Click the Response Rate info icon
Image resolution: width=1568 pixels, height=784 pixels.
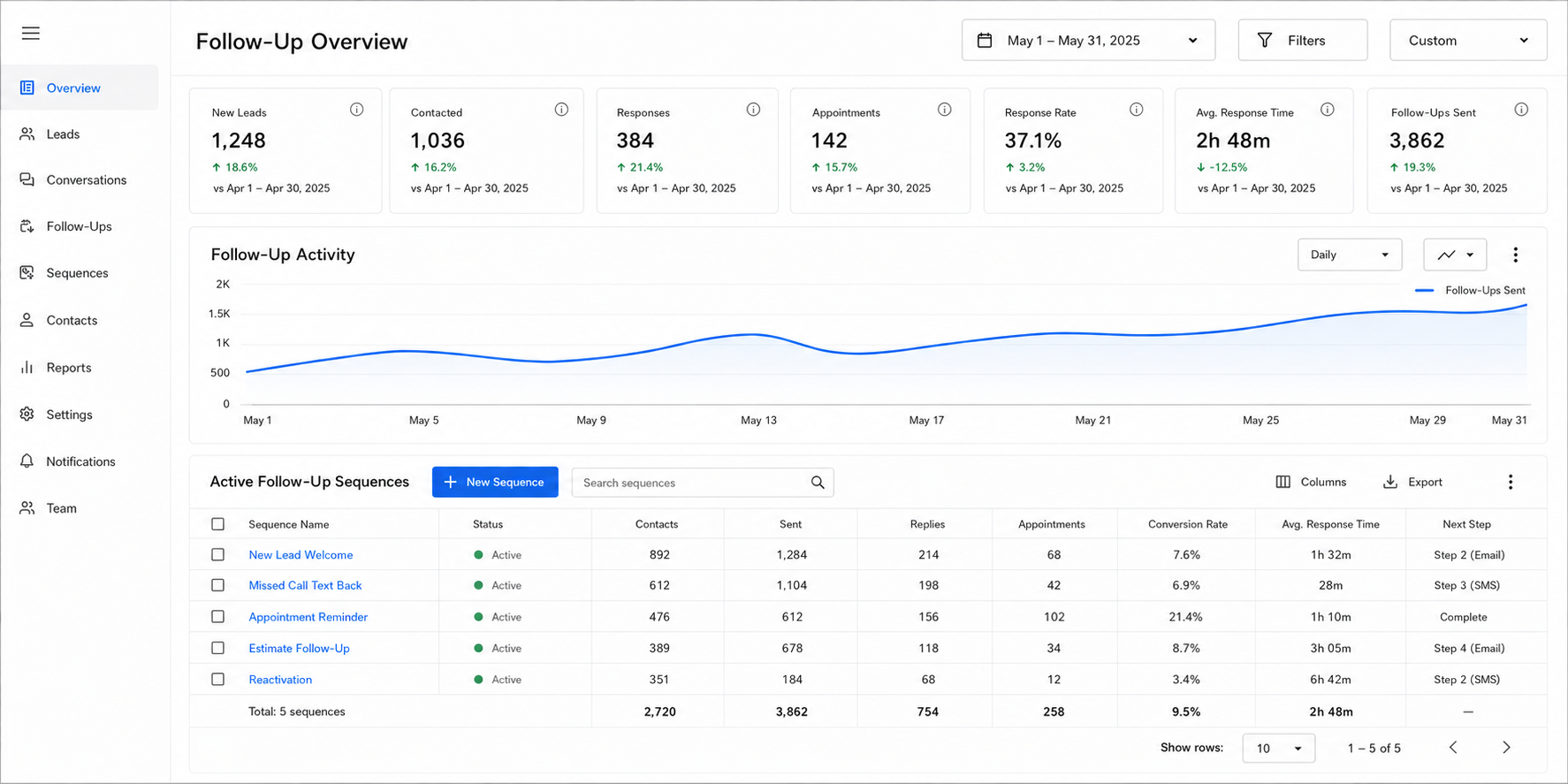(1137, 110)
